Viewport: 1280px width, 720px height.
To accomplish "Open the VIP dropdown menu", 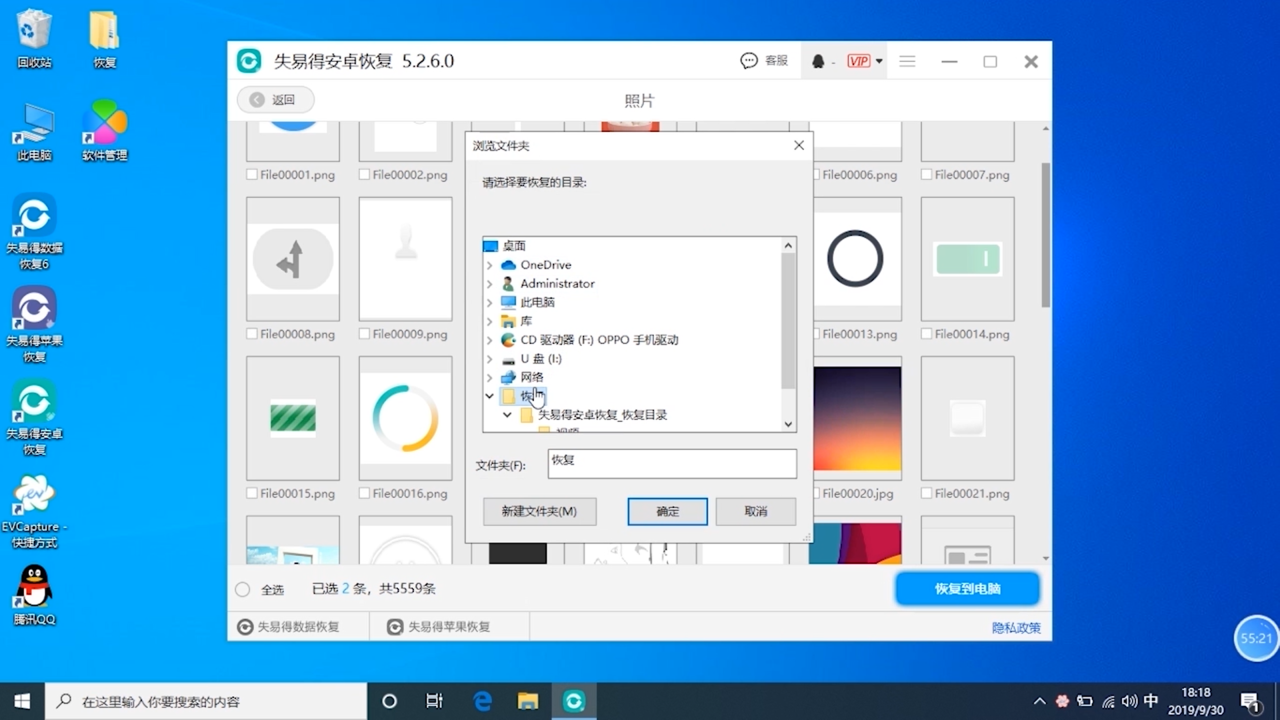I will [x=865, y=61].
